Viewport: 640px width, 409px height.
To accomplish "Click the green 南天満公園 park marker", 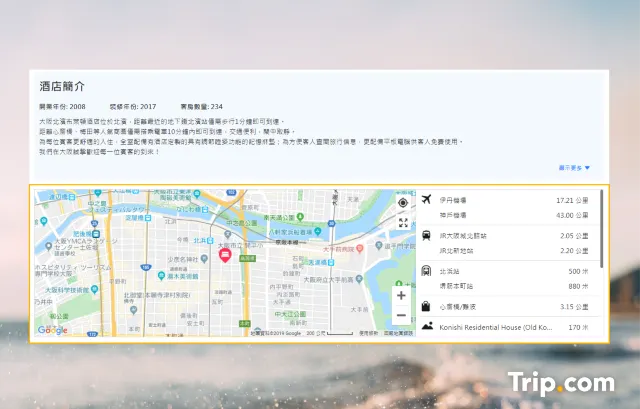I will (300, 217).
